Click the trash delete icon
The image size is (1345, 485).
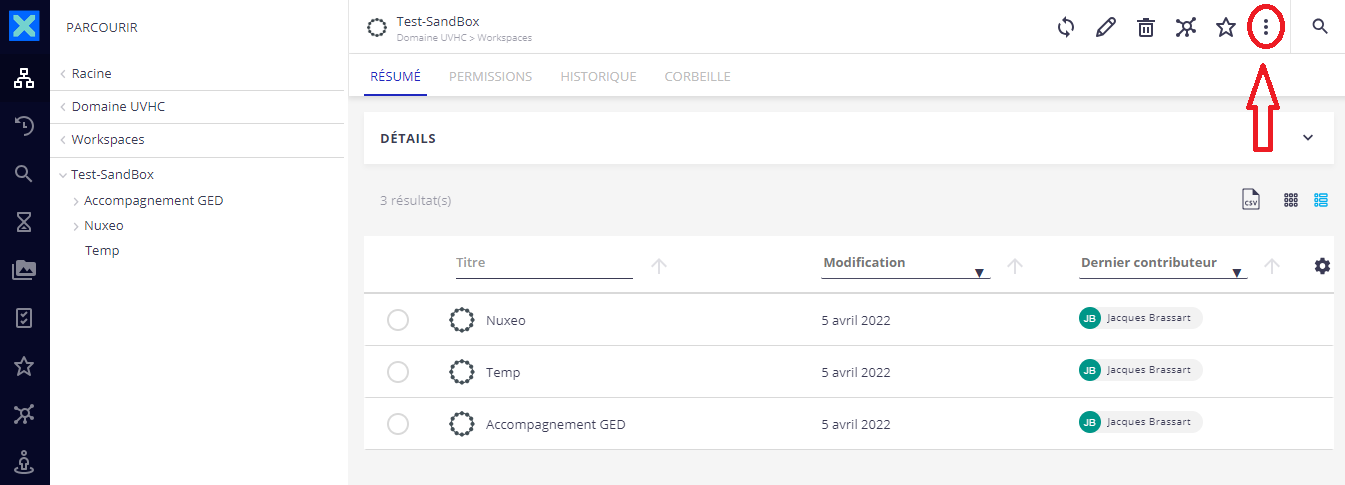pyautogui.click(x=1146, y=28)
